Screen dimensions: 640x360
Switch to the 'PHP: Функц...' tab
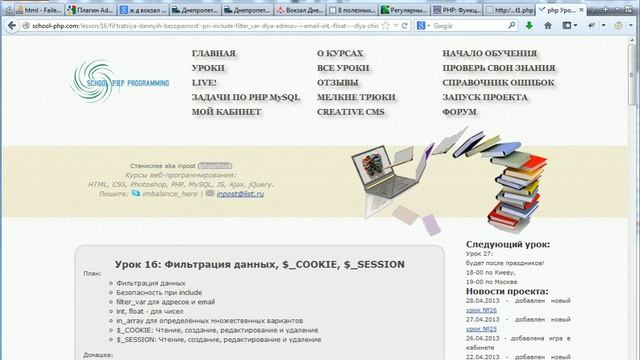point(457,10)
